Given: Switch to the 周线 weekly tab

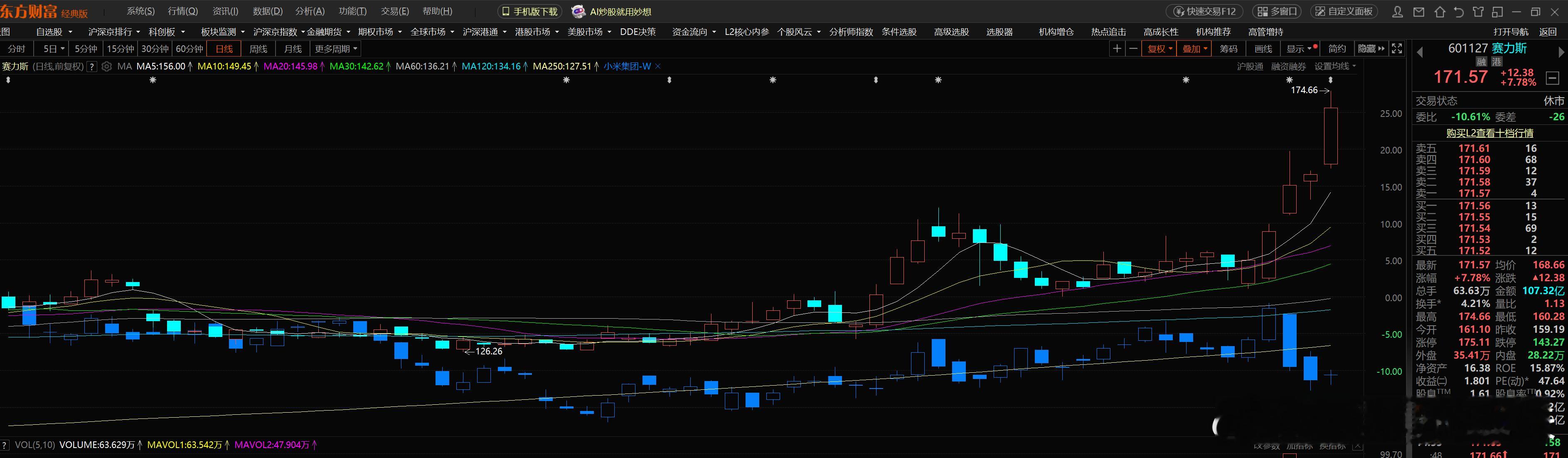Looking at the screenshot, I should click(258, 49).
